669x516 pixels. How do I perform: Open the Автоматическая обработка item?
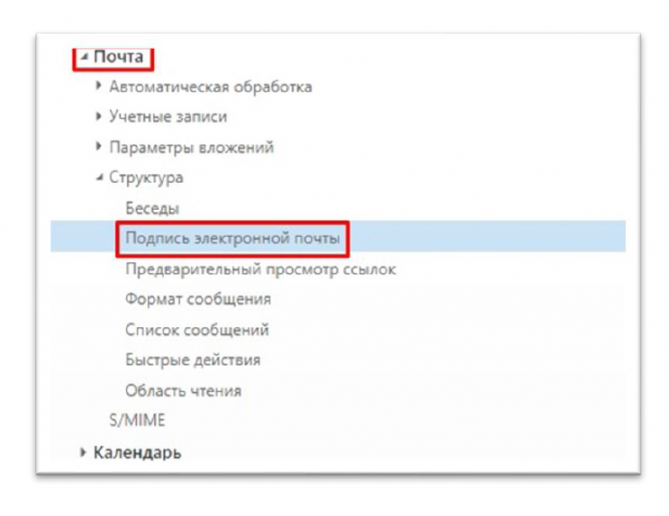tap(210, 87)
